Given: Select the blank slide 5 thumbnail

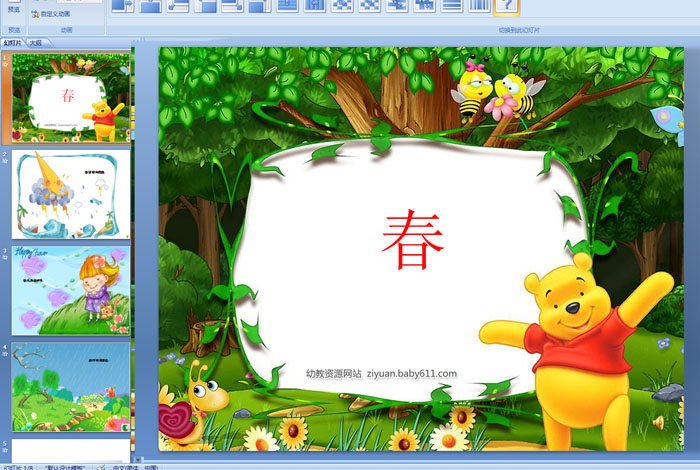Looking at the screenshot, I should click(71, 451).
